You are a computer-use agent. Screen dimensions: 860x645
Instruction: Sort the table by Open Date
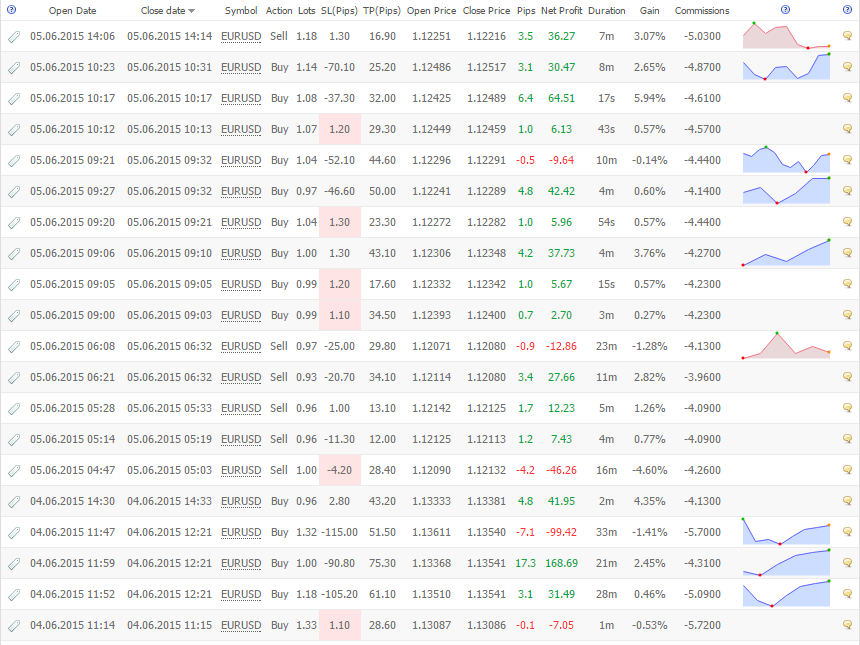(72, 10)
